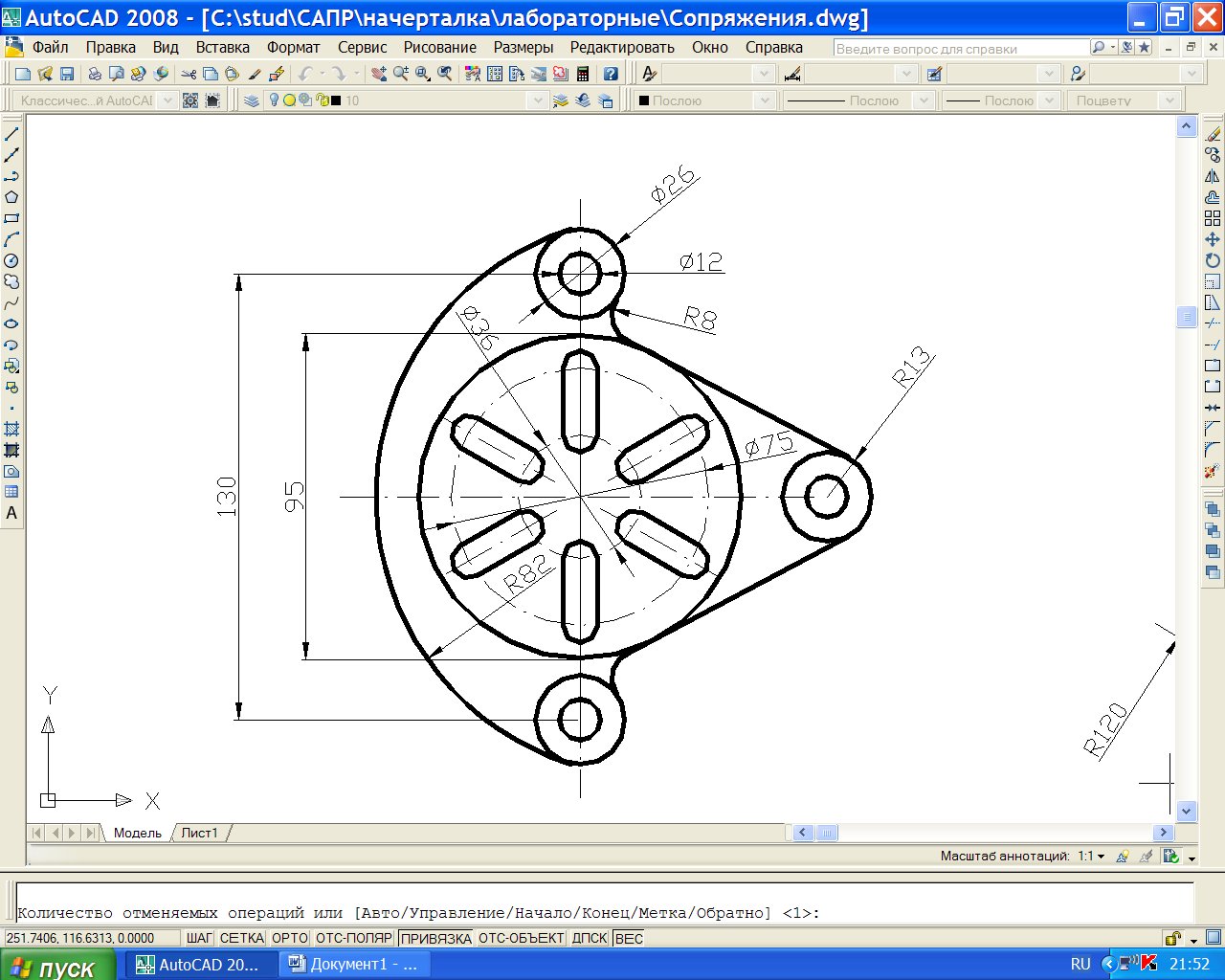The height and width of the screenshot is (980, 1225).
Task: Toggle ДПСК dynamic UCS
Action: tap(590, 938)
